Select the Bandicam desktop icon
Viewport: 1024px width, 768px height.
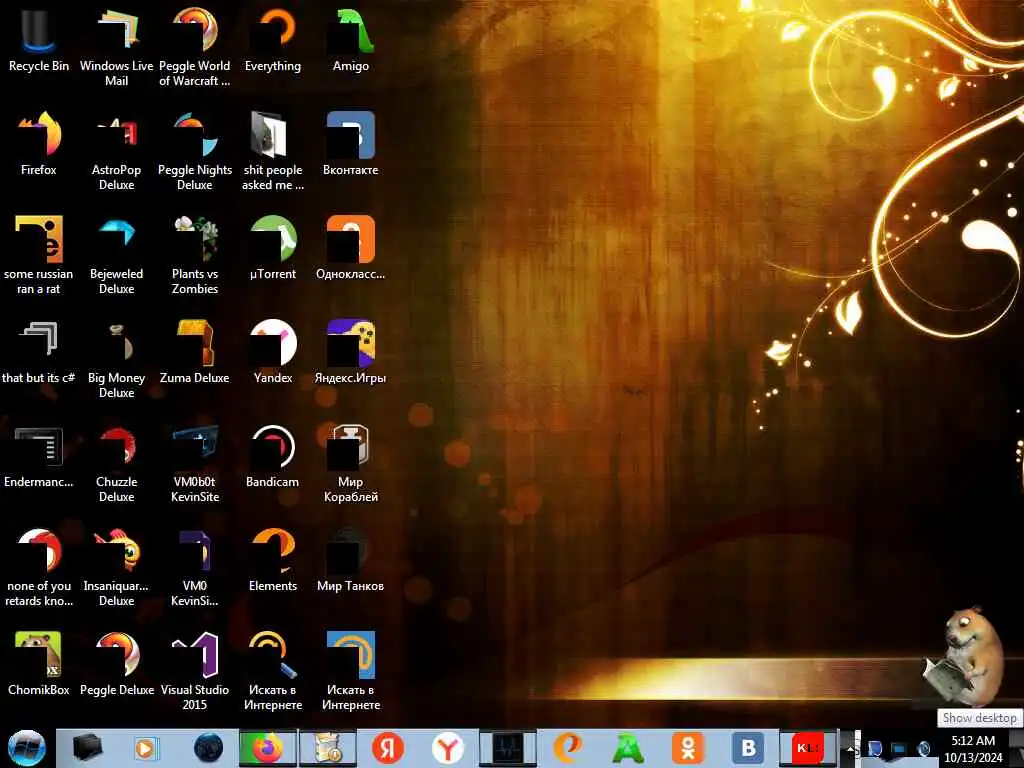pos(273,456)
